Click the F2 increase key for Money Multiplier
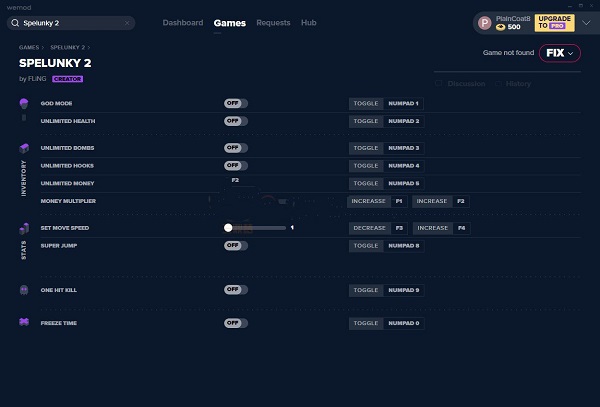Viewport: 600px width, 407px height. tap(461, 201)
